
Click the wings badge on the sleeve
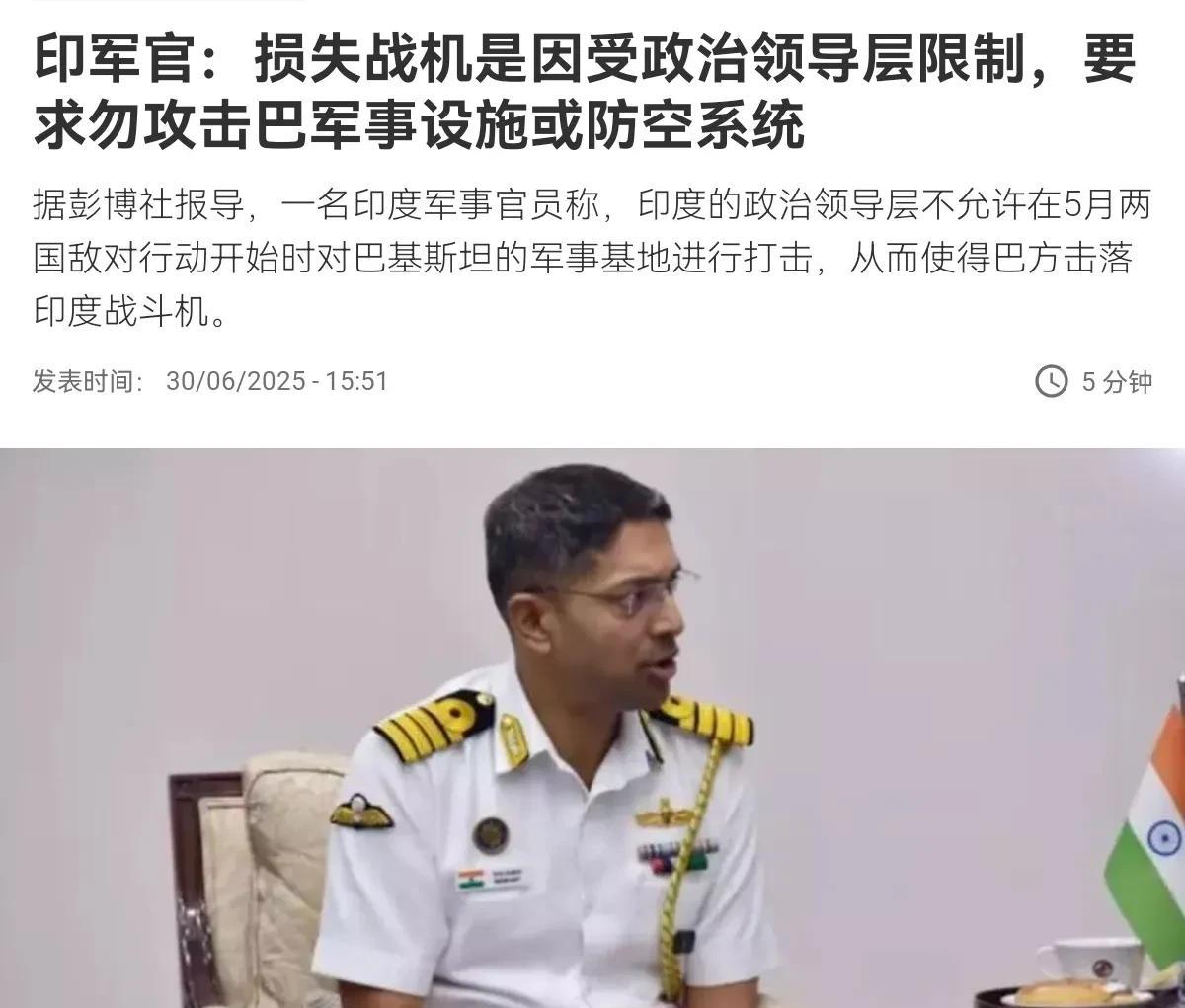(359, 812)
